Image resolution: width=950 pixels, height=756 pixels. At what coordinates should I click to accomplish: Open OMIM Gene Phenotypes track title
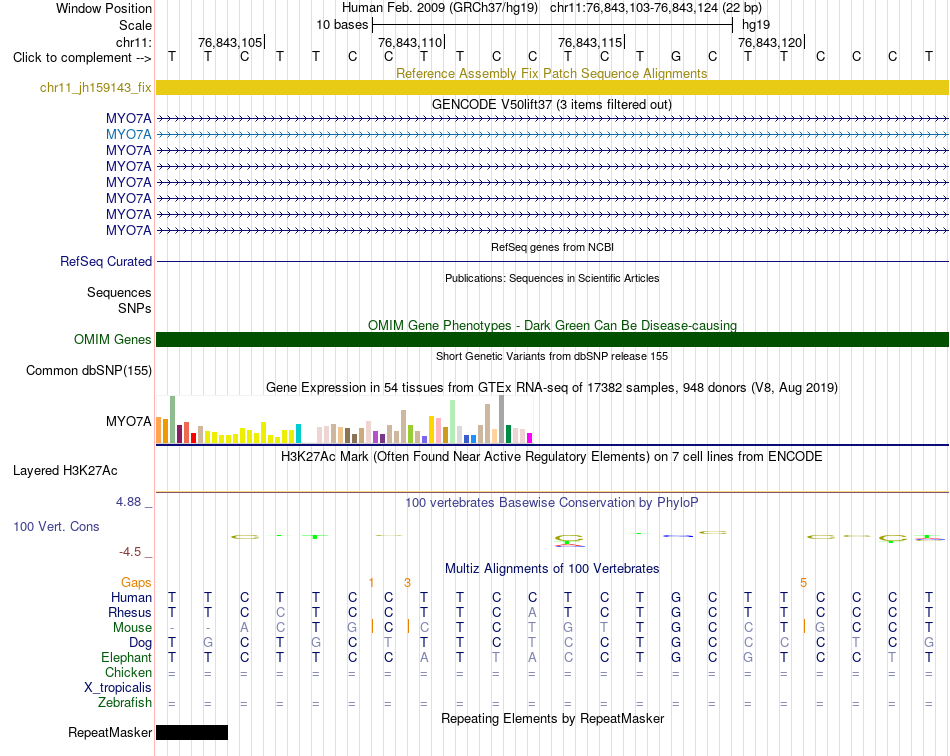click(x=552, y=325)
